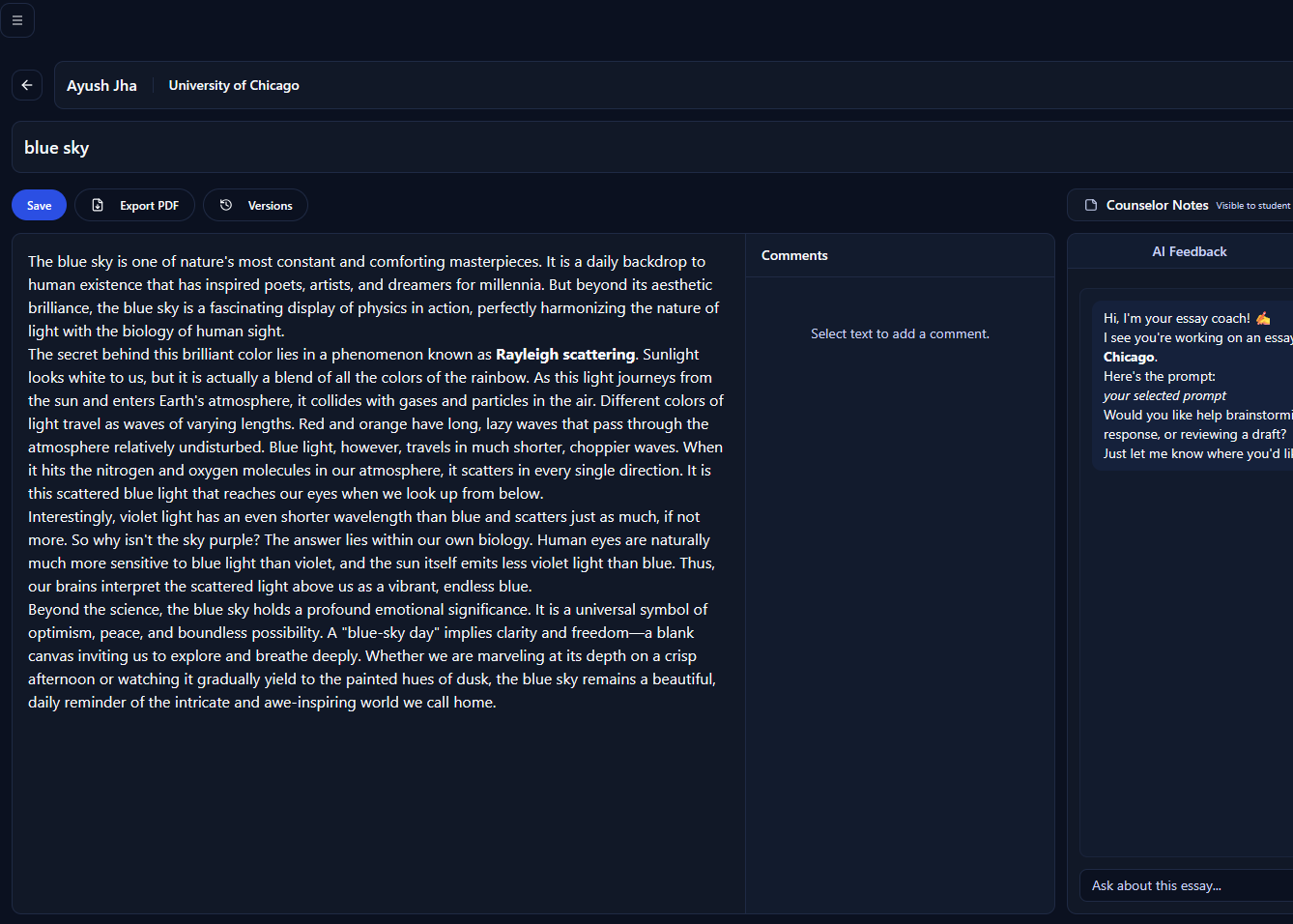Go back using the arrow button
This screenshot has width=1293, height=924.
coord(27,85)
